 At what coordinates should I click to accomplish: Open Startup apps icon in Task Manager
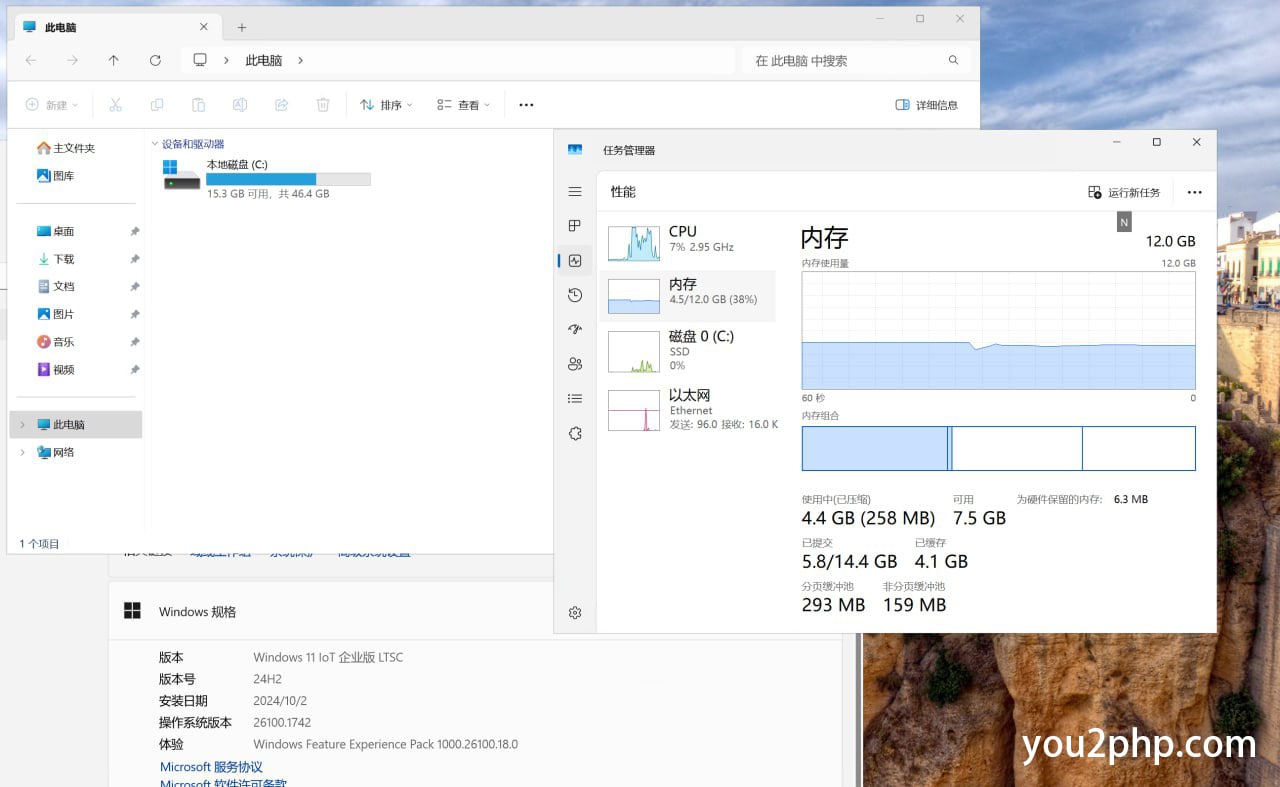[575, 329]
